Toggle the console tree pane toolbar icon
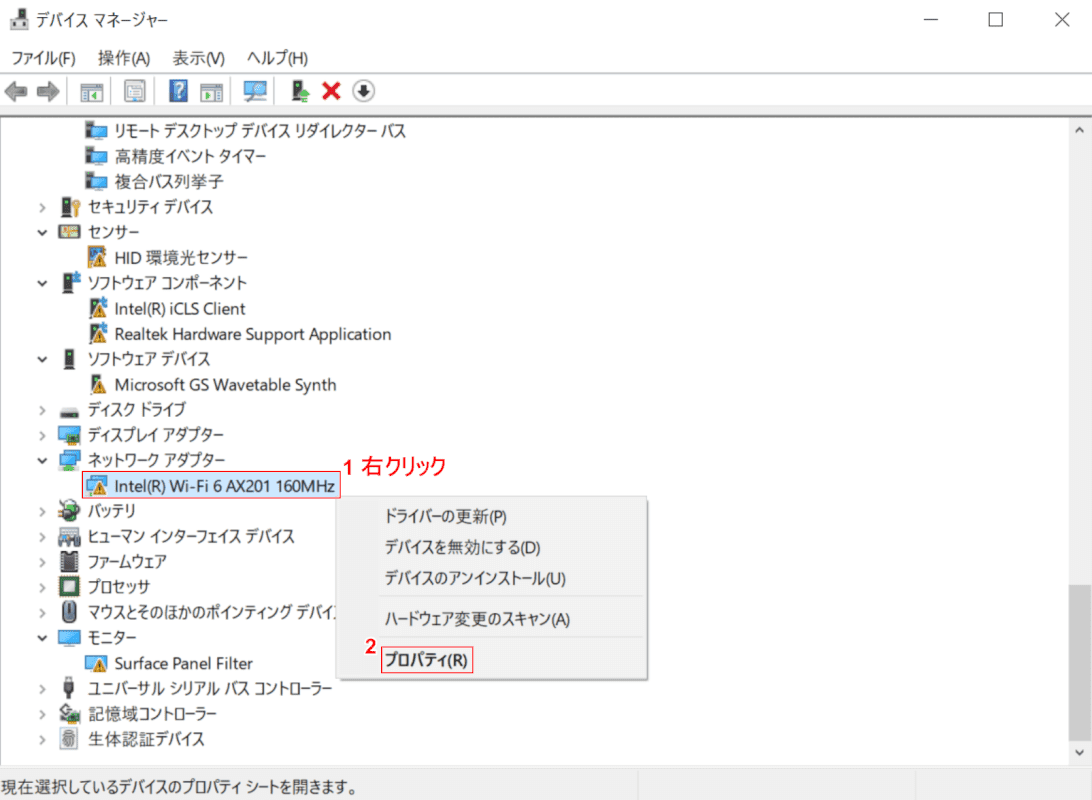 click(x=91, y=91)
